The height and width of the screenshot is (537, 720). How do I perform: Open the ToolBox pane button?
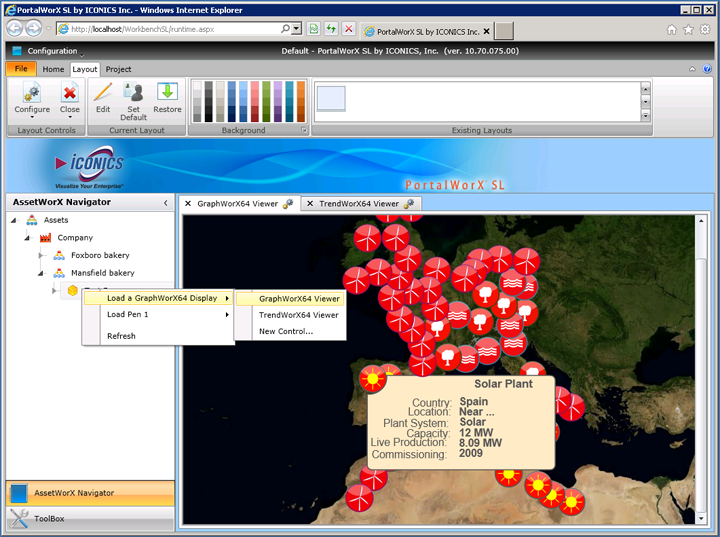(x=90, y=519)
